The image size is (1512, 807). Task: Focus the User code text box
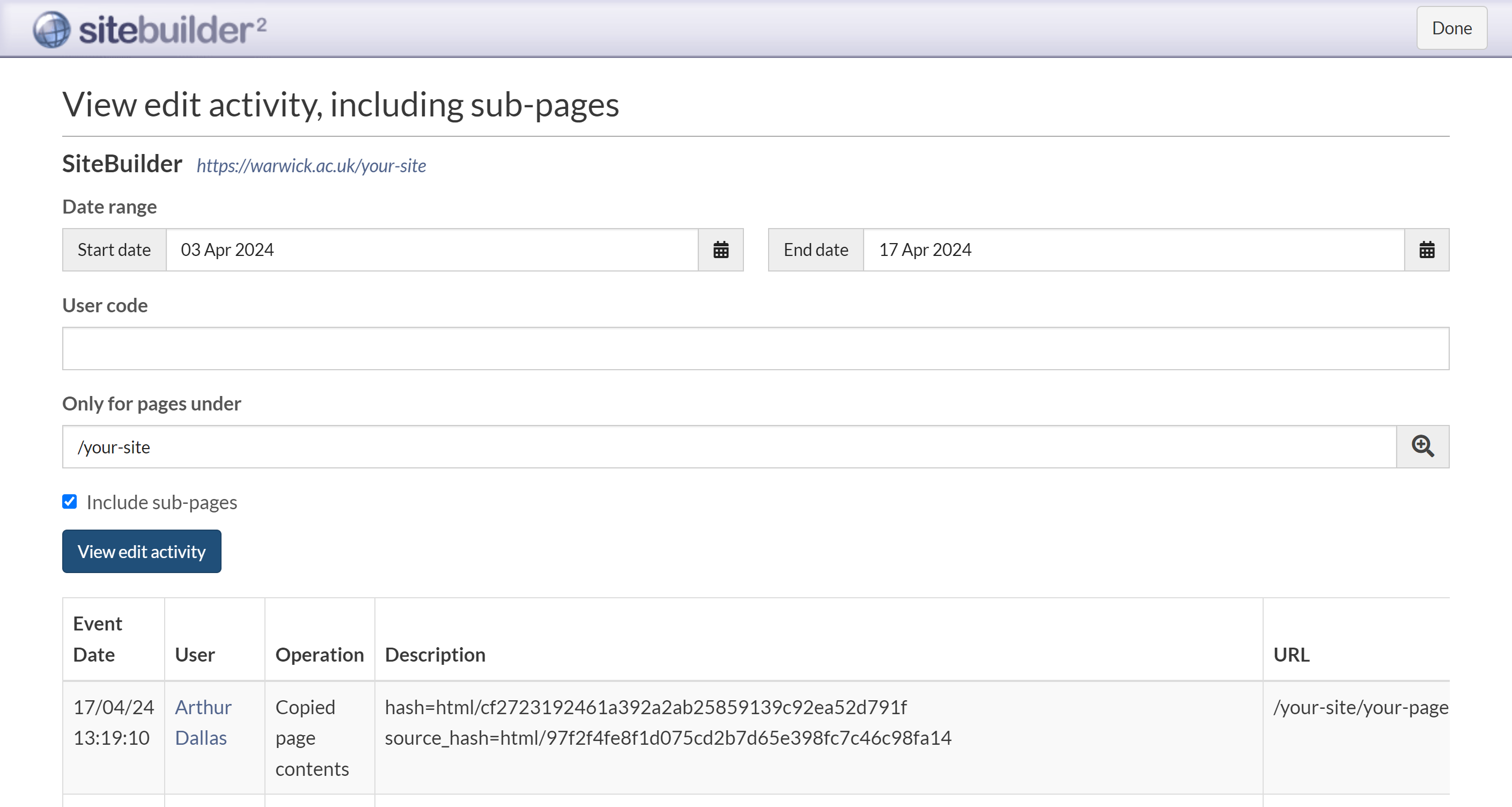755,348
